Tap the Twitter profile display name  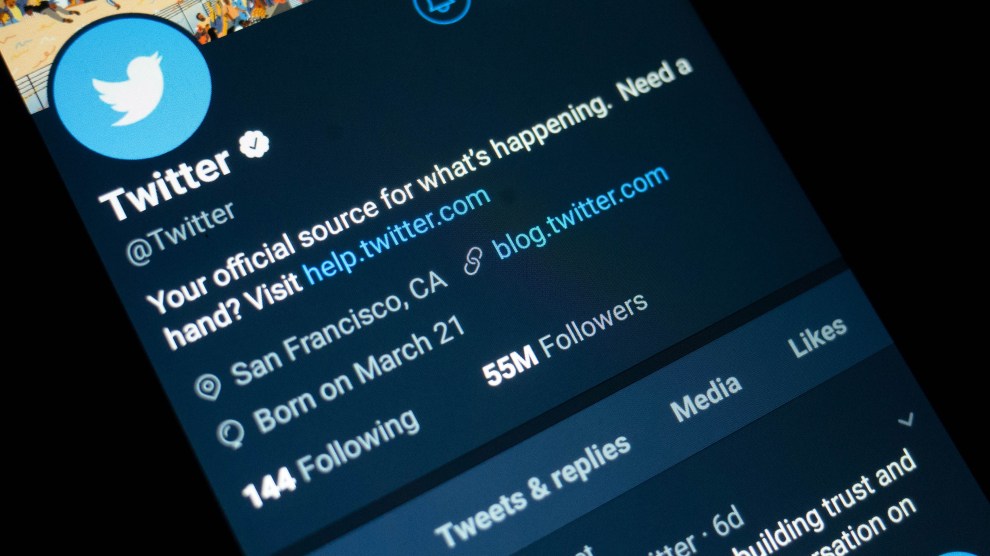165,184
